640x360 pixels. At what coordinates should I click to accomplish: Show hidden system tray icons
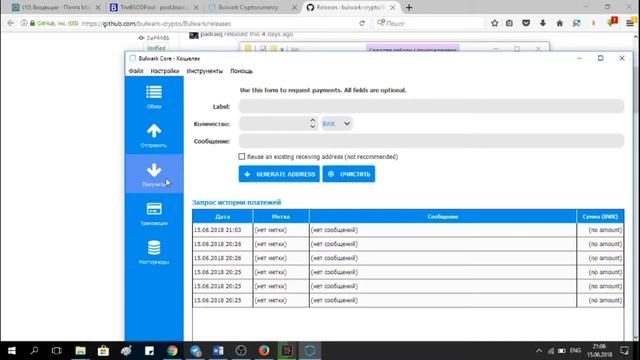(539, 351)
